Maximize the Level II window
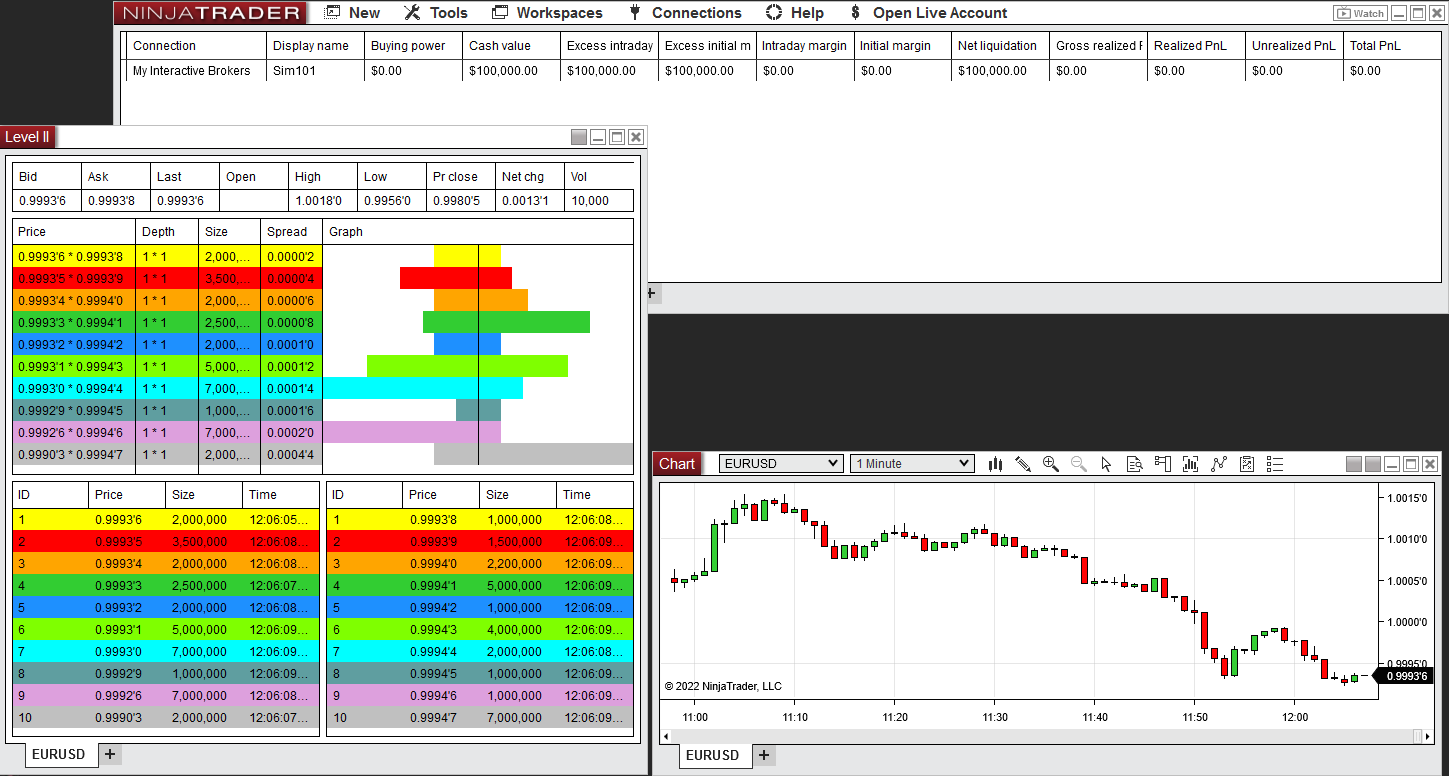 tap(617, 137)
